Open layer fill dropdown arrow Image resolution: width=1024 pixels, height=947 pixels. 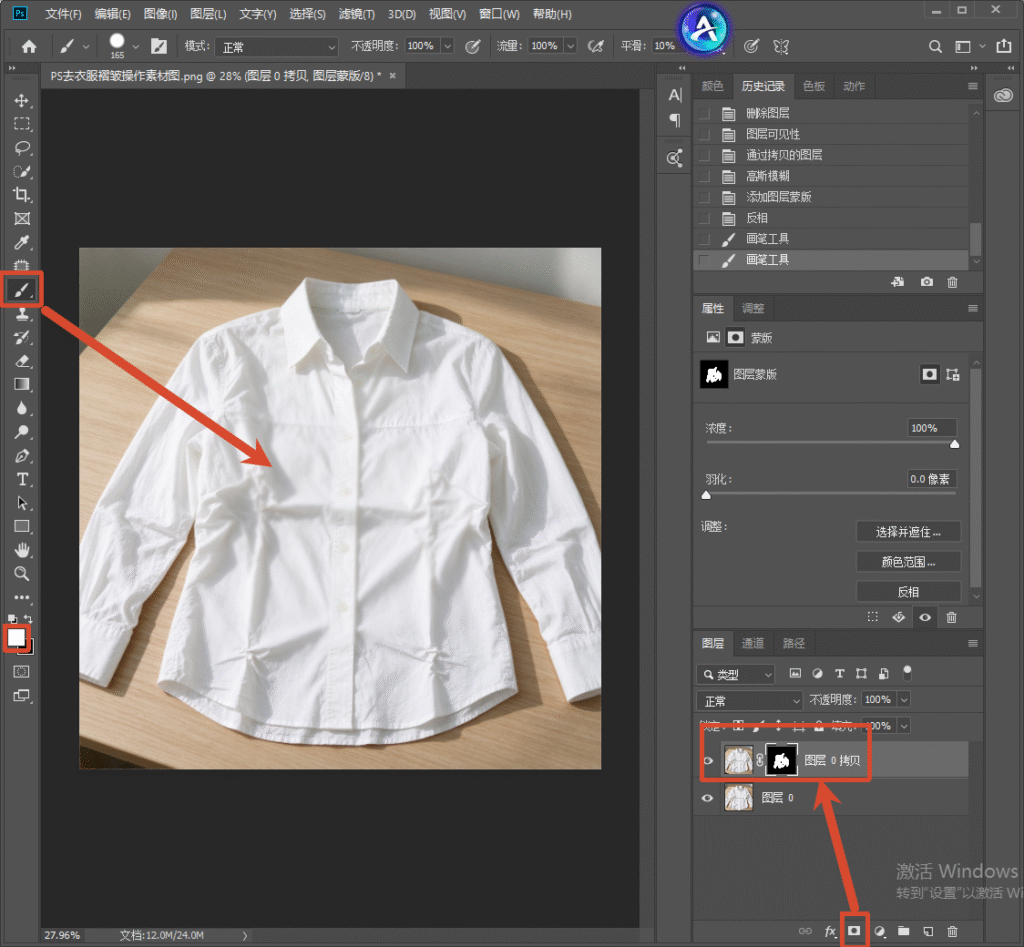click(904, 726)
